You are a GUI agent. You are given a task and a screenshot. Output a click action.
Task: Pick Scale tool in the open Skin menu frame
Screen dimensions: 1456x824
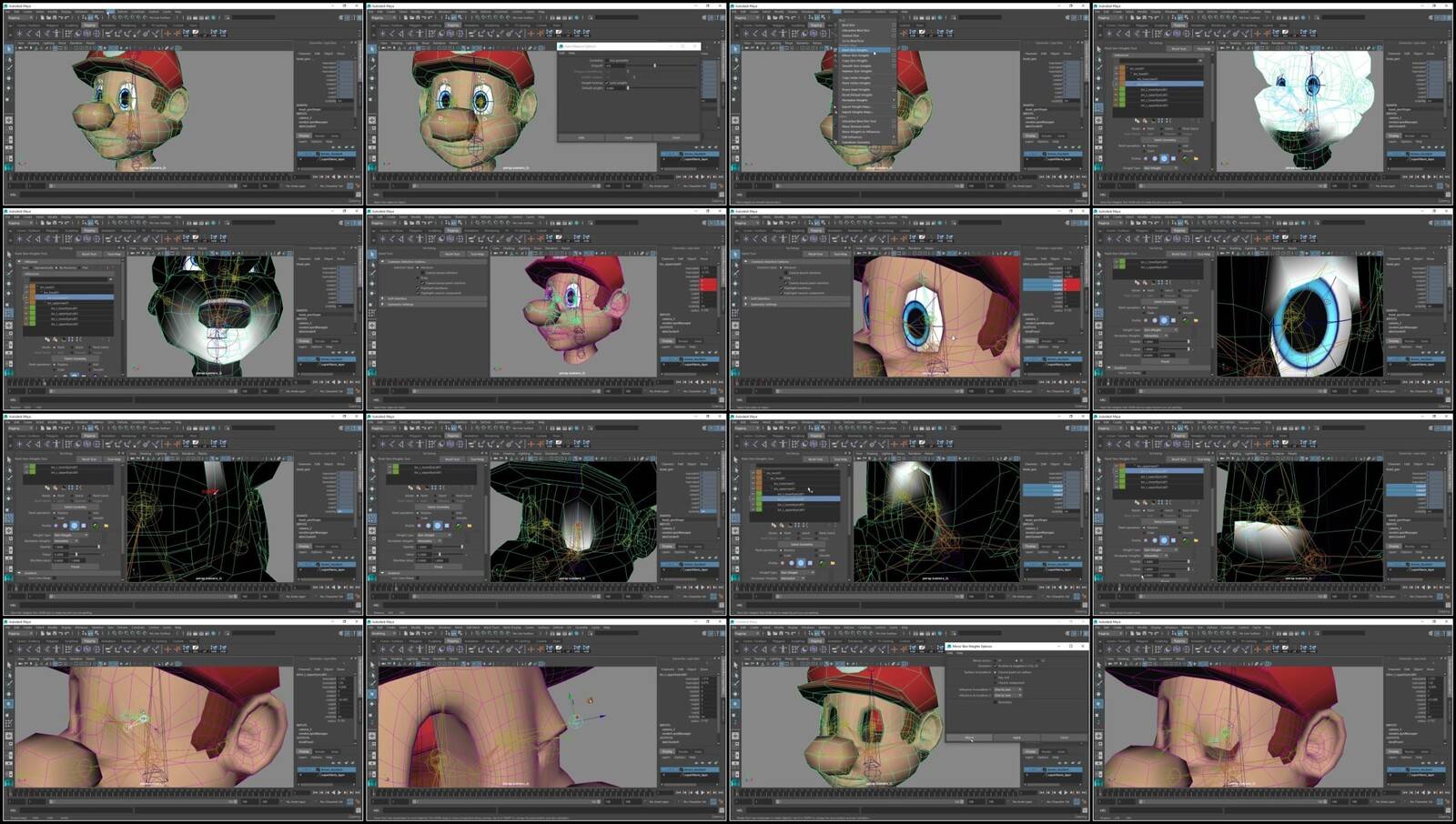pyautogui.click(x=735, y=99)
